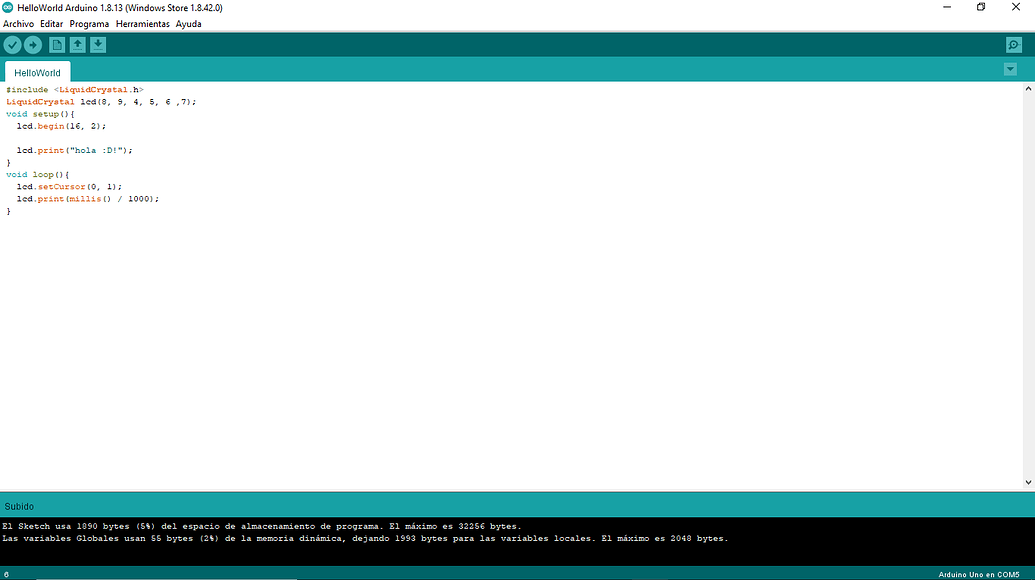Click the scrollbar's up arrow
Viewport: 1035px width, 580px height.
point(1028,88)
